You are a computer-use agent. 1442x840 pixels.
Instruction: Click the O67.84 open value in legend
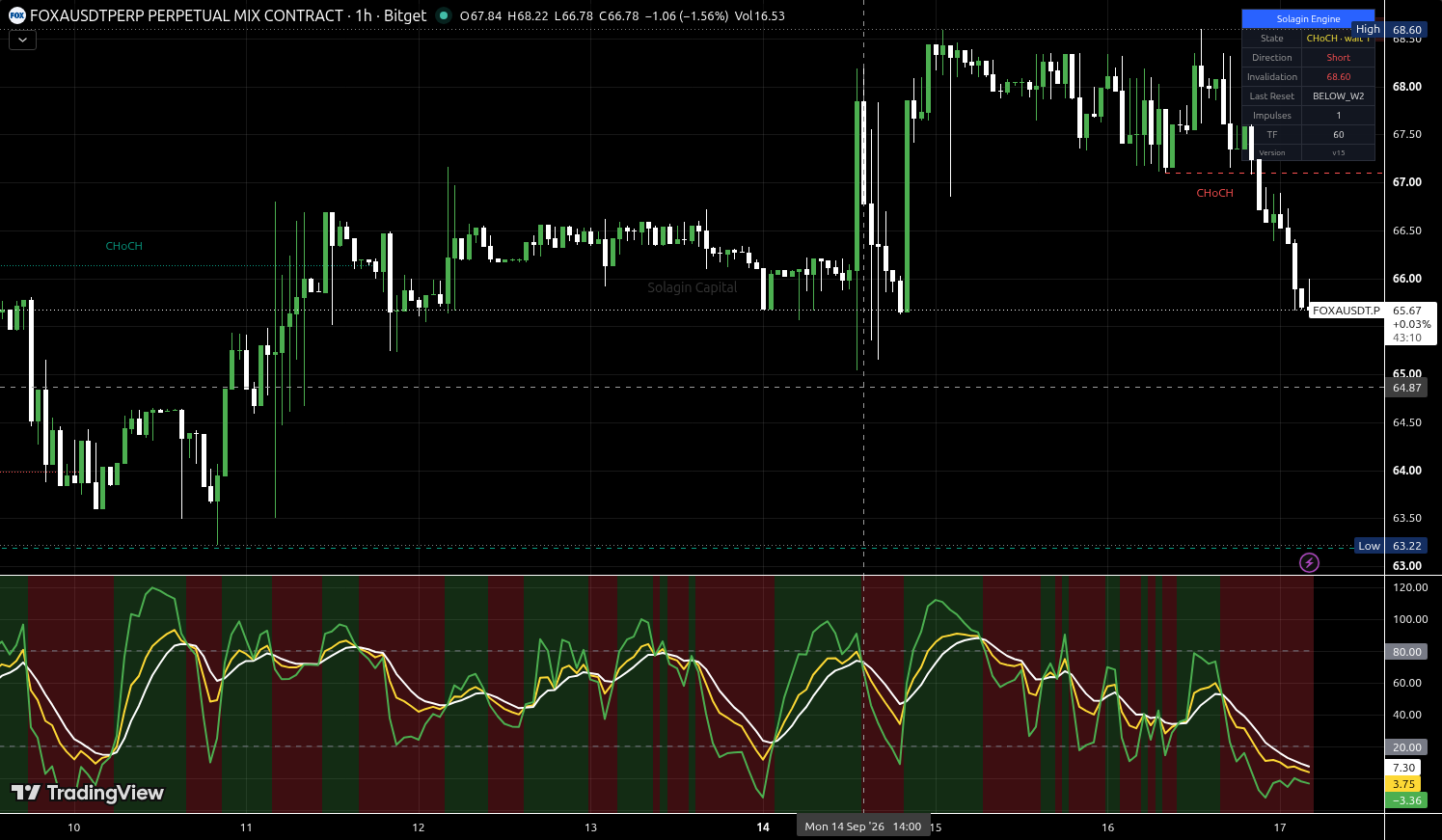point(480,15)
